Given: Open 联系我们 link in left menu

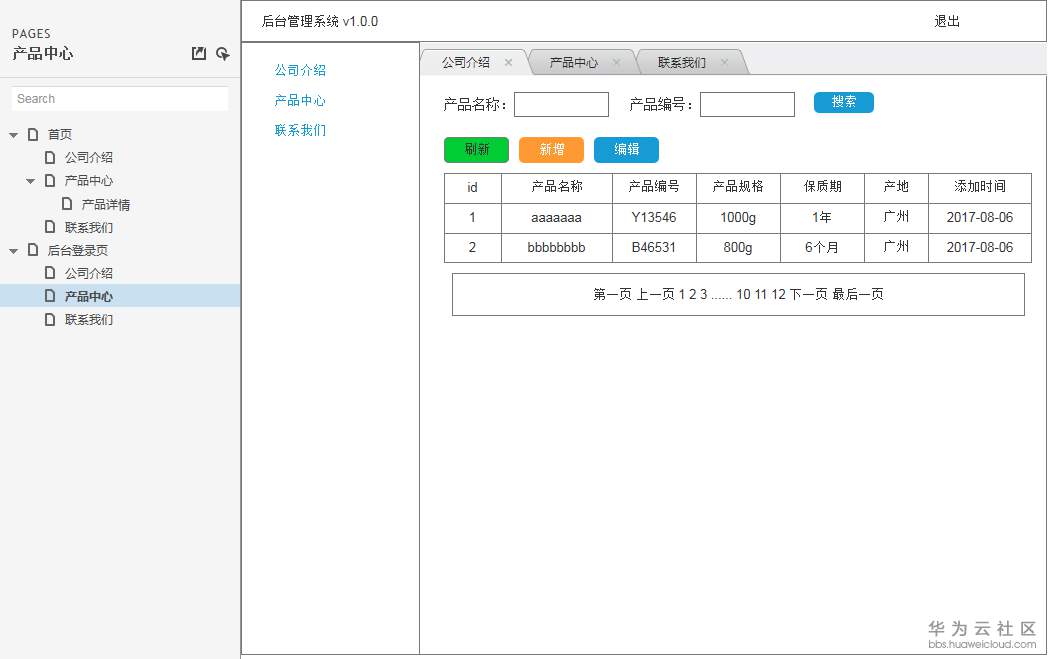Looking at the screenshot, I should [300, 130].
